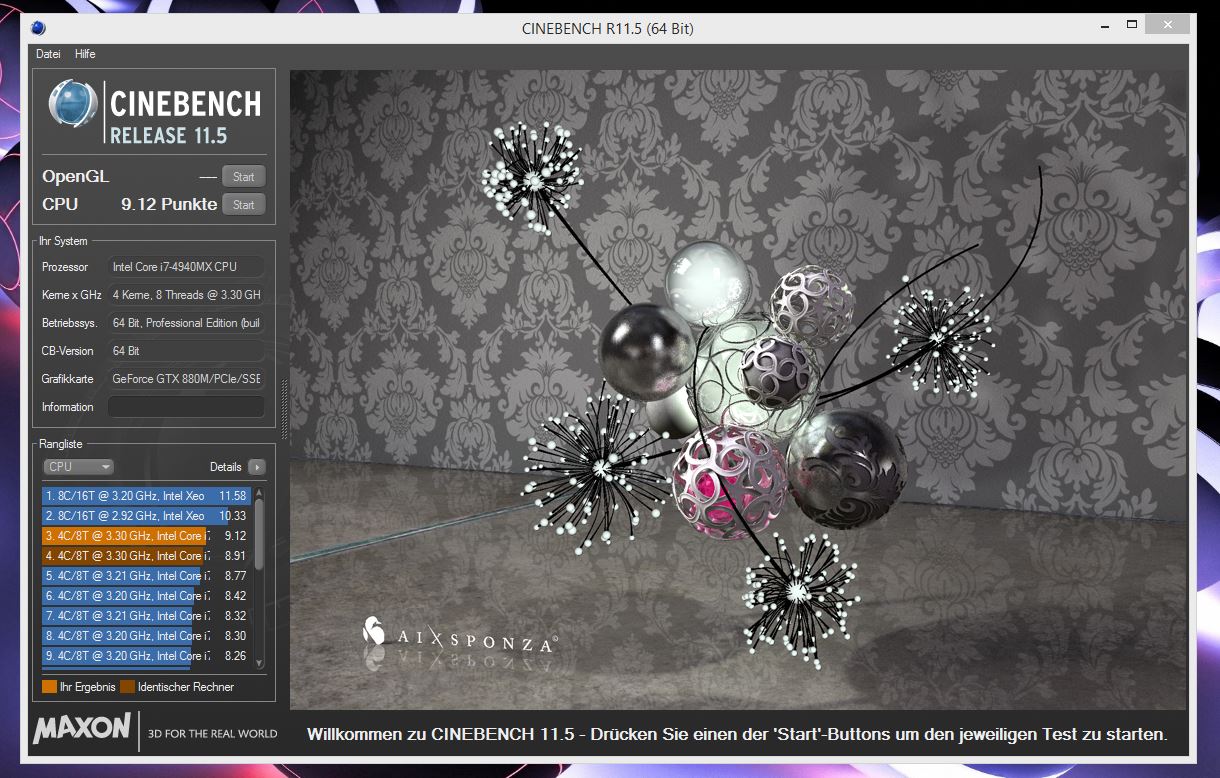Viewport: 1220px width, 778px height.
Task: Click the Information text field
Action: click(186, 407)
